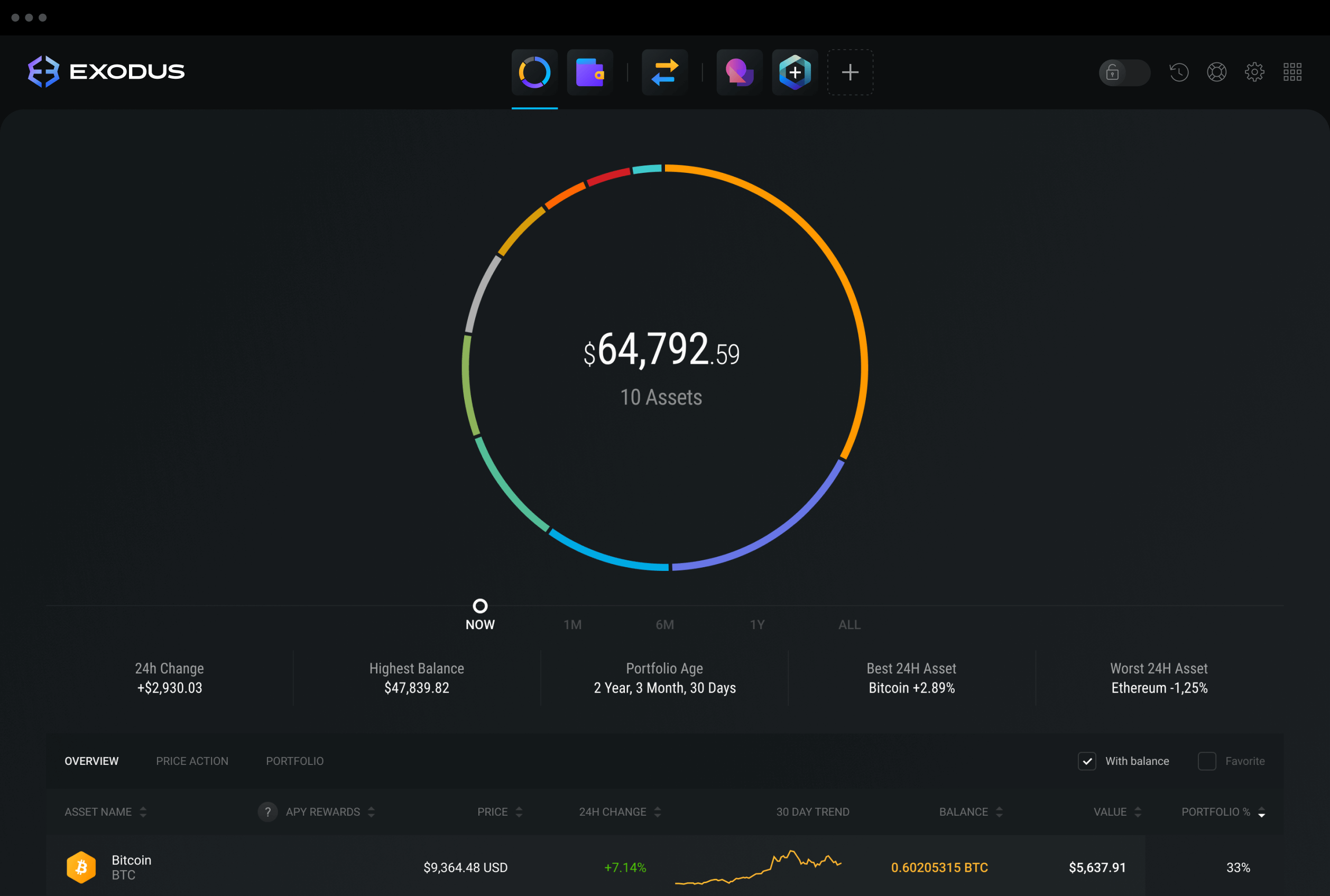Screen dimensions: 1330x896
Task: Click the add new app plus icon
Action: (850, 70)
